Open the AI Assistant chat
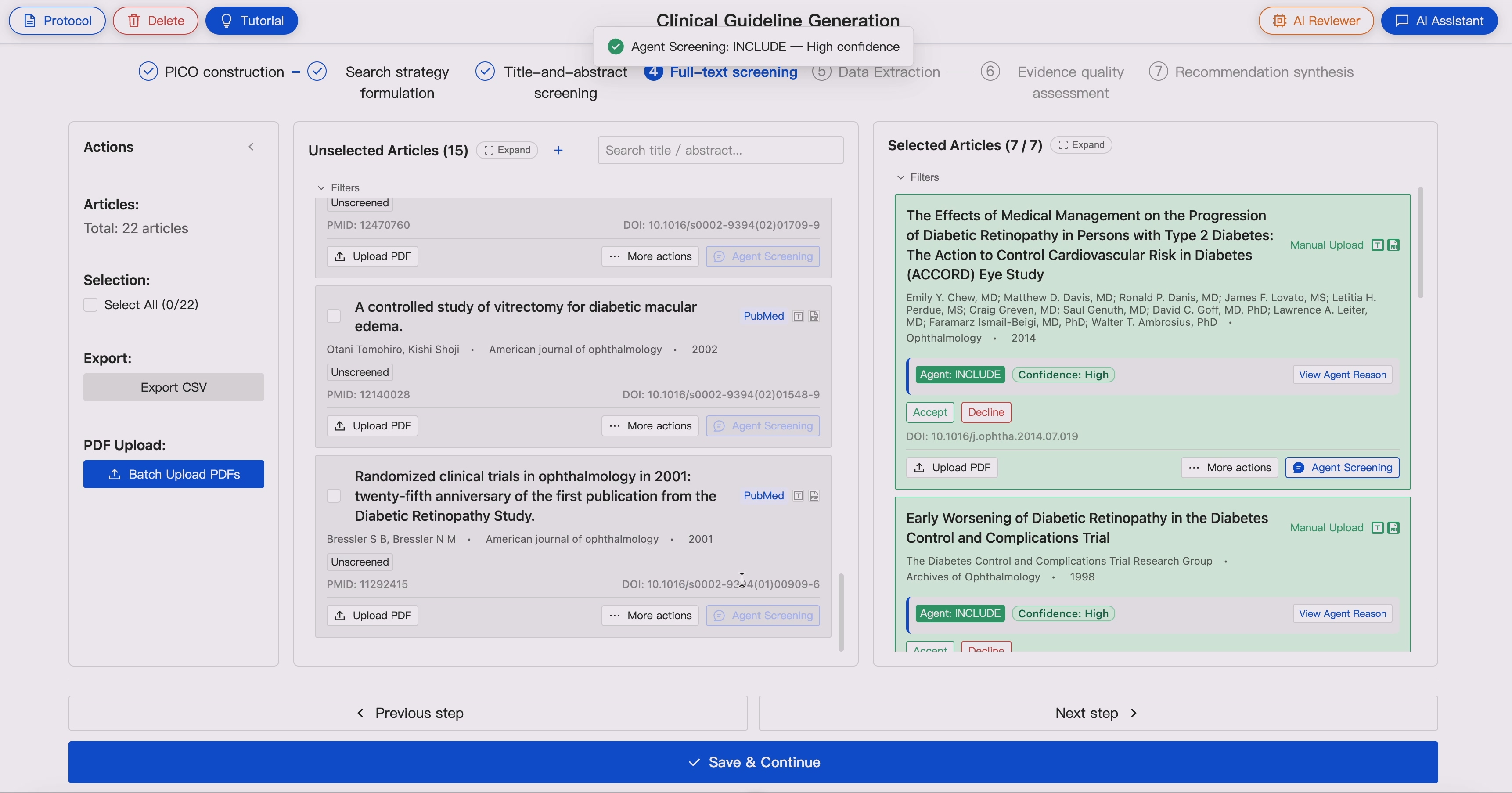This screenshot has height=793, width=1512. tap(1439, 21)
